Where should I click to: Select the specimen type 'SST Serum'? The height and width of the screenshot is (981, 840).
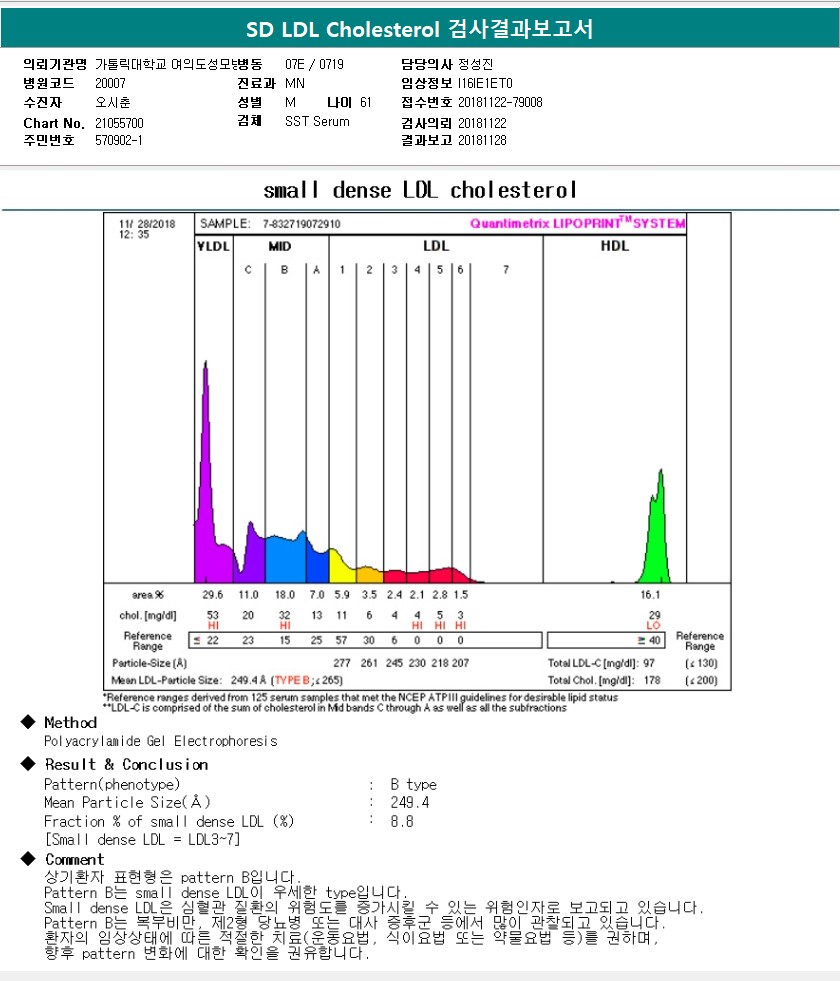point(317,121)
